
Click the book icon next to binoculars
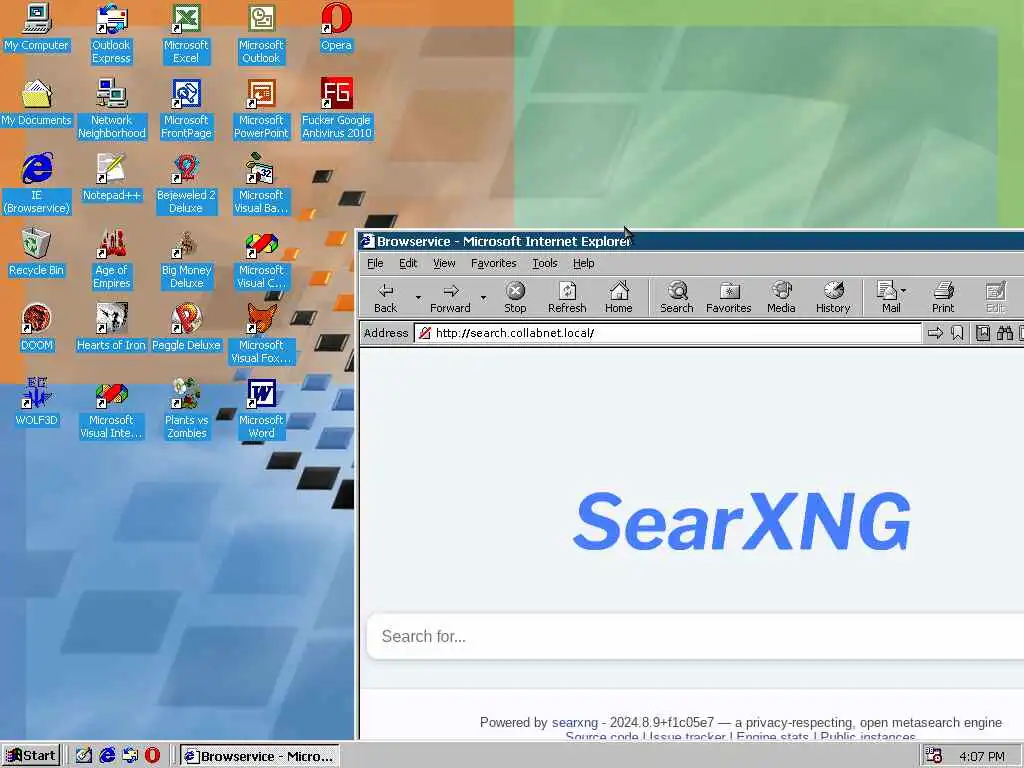click(x=983, y=333)
